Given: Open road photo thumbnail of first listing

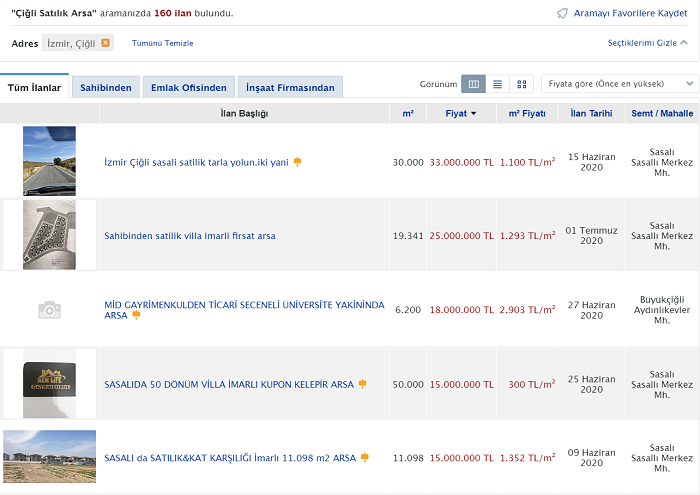Looking at the screenshot, I should click(x=49, y=161).
